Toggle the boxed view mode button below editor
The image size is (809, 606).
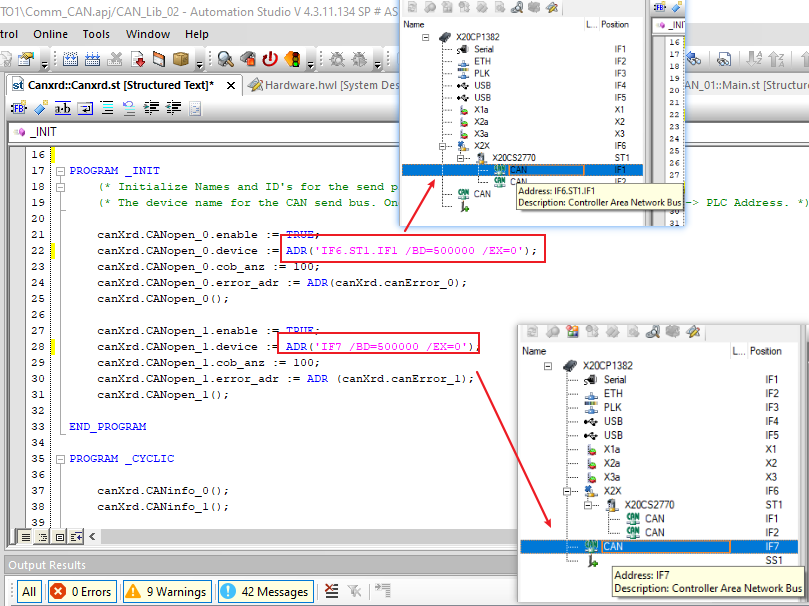[x=60, y=537]
